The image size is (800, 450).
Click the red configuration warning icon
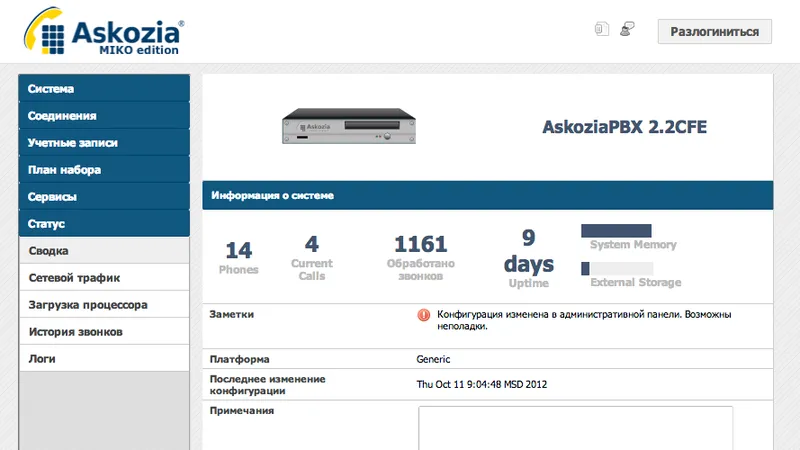(423, 315)
